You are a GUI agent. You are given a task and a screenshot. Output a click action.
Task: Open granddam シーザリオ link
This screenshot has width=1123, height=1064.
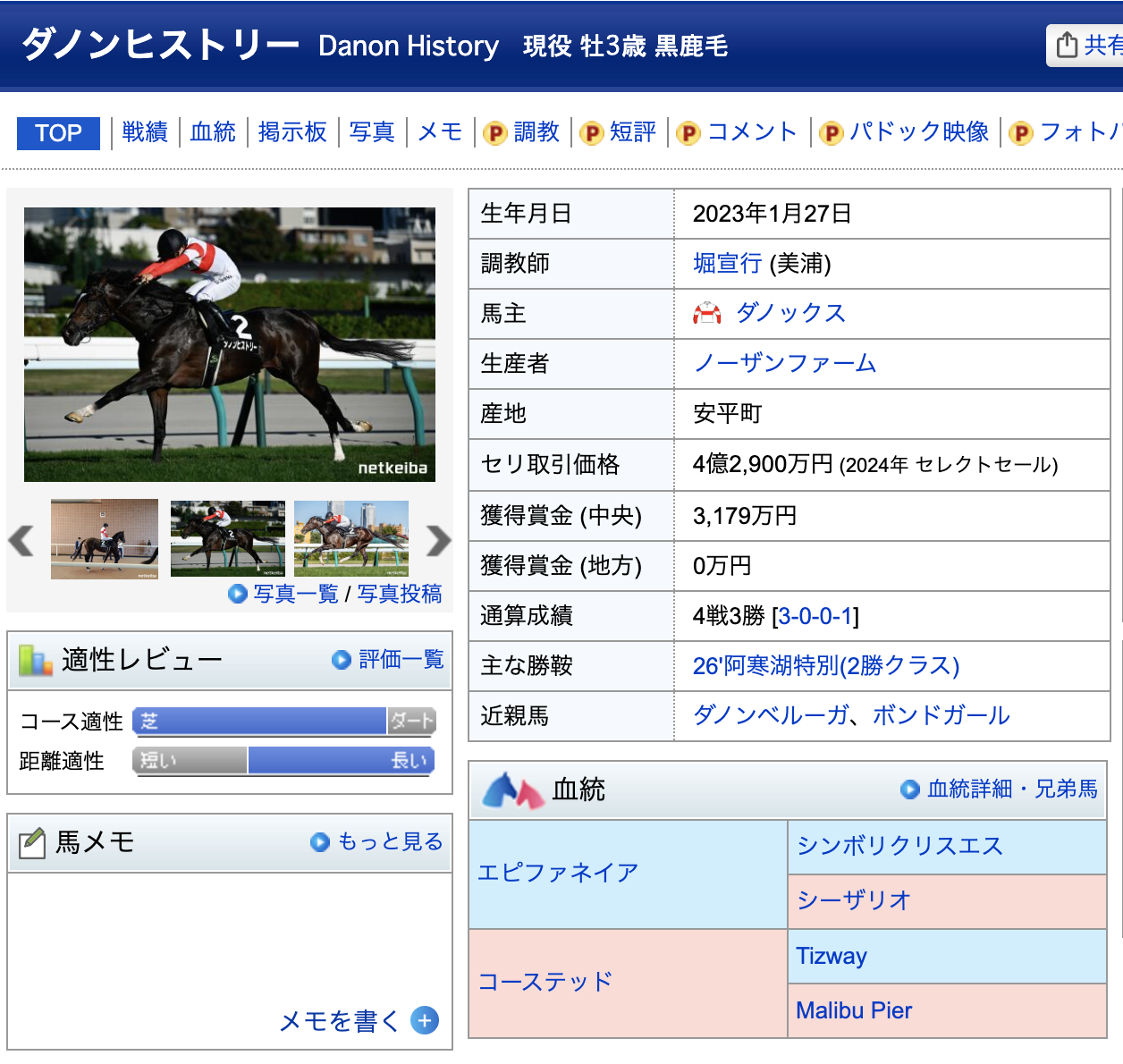pos(854,900)
